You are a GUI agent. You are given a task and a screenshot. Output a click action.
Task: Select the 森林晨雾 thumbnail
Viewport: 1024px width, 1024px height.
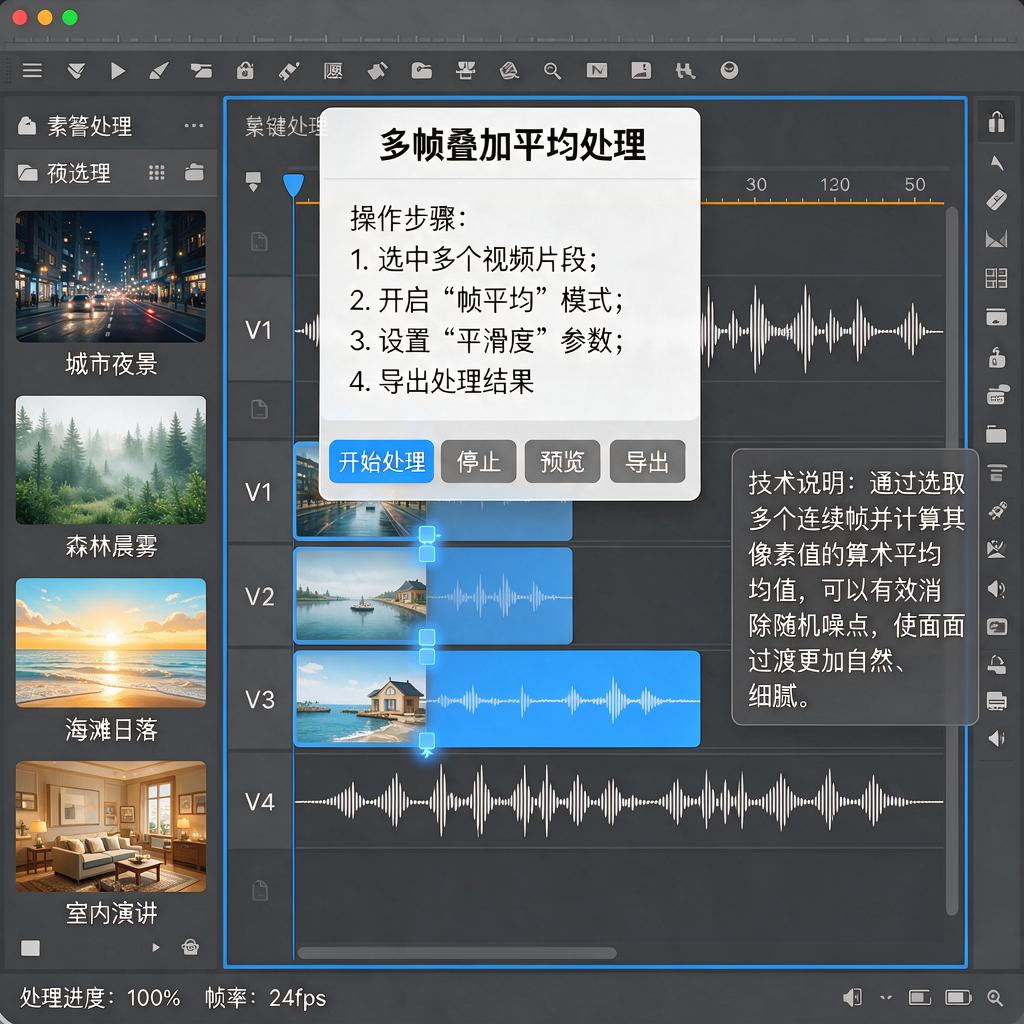tap(110, 460)
